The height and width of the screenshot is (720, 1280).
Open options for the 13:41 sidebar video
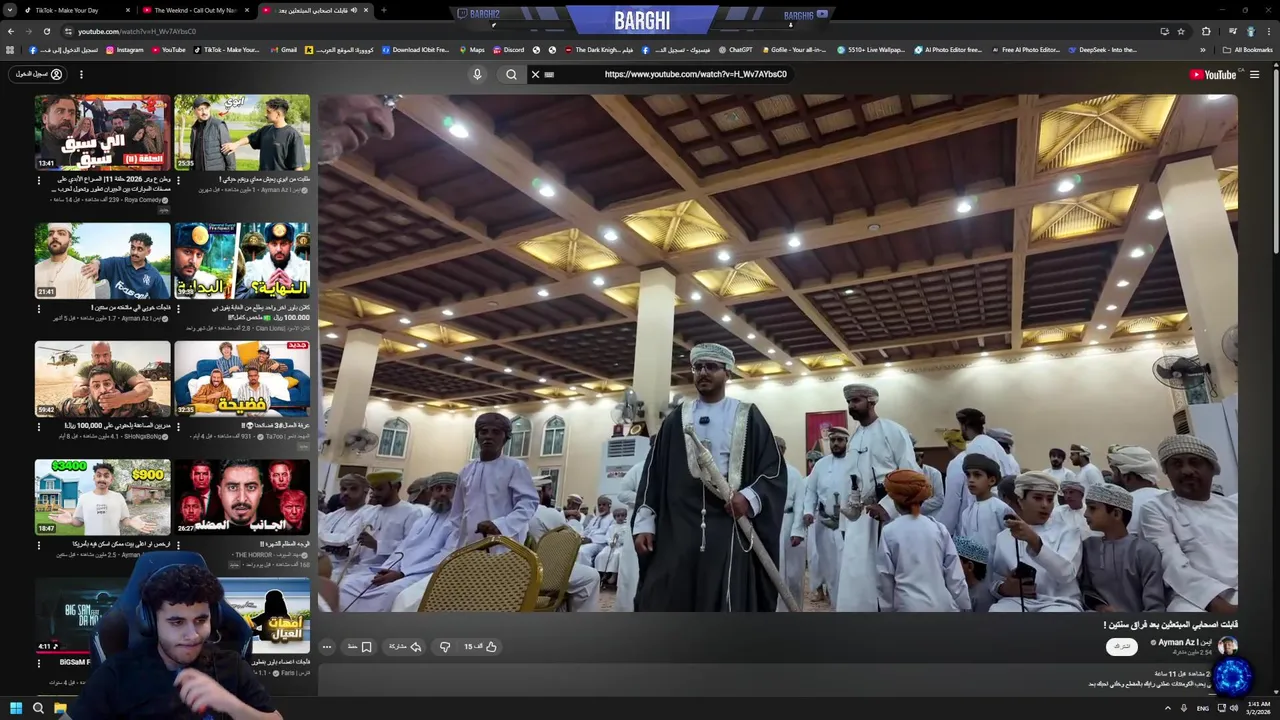point(39,181)
